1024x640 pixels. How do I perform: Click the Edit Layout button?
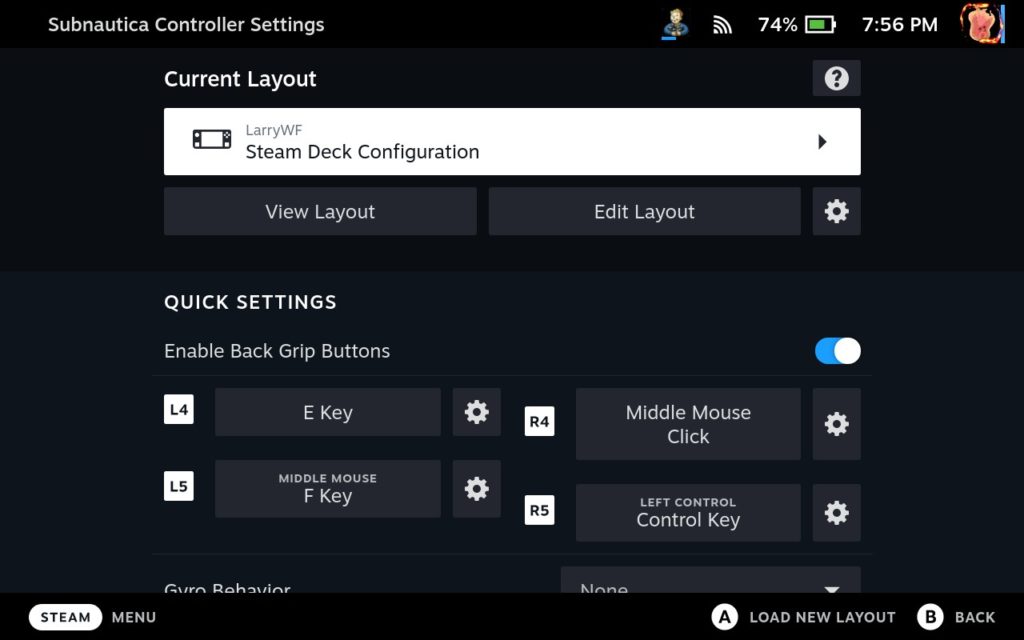(644, 212)
